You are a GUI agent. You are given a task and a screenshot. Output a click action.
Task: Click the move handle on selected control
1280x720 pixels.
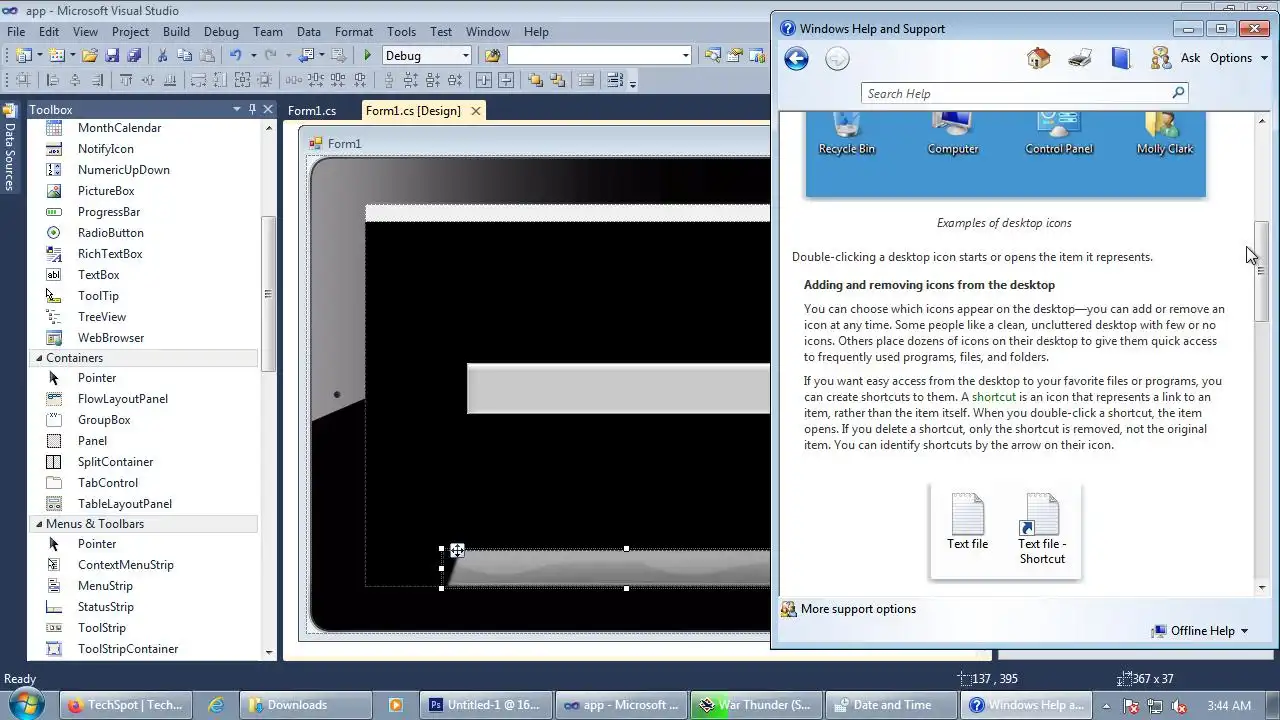(457, 551)
